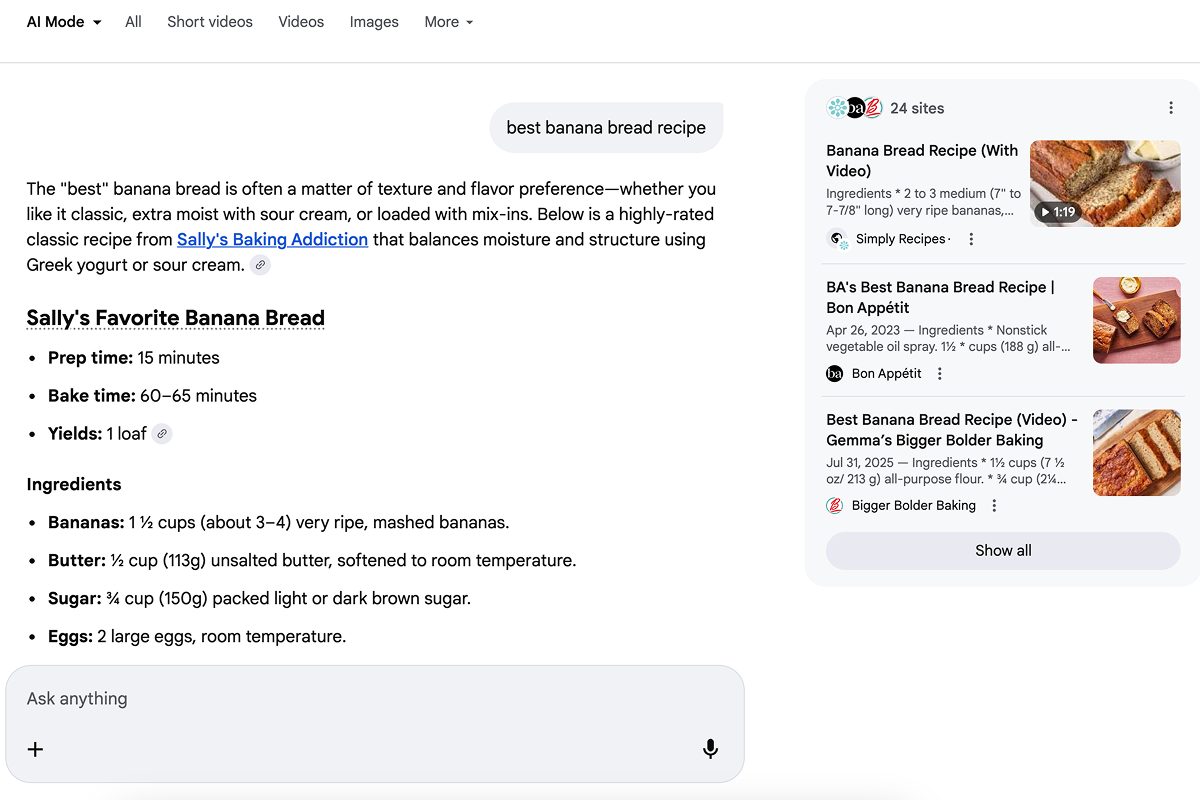Click the Bigger Bolder Baking site icon
The image size is (1200, 800).
click(835, 506)
